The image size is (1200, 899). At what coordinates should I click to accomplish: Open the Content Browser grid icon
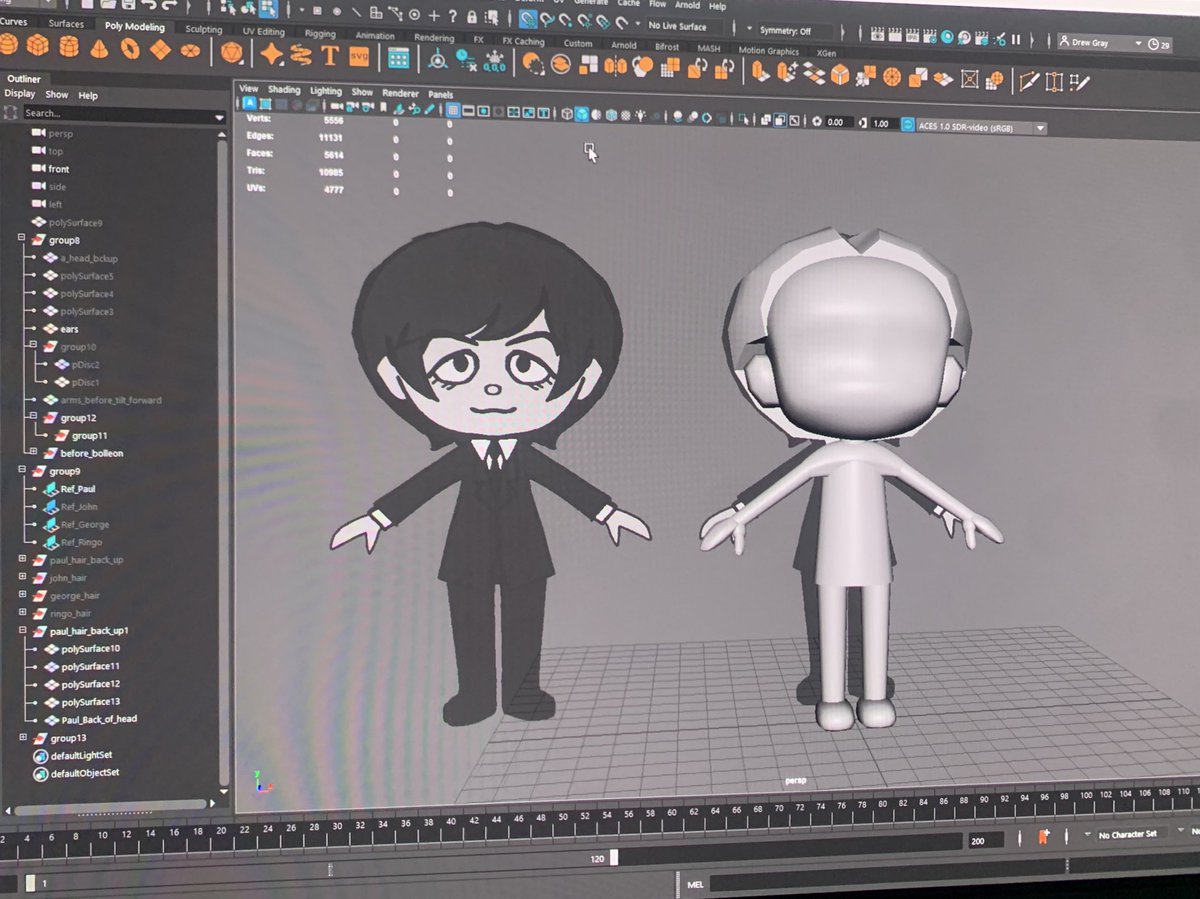398,58
